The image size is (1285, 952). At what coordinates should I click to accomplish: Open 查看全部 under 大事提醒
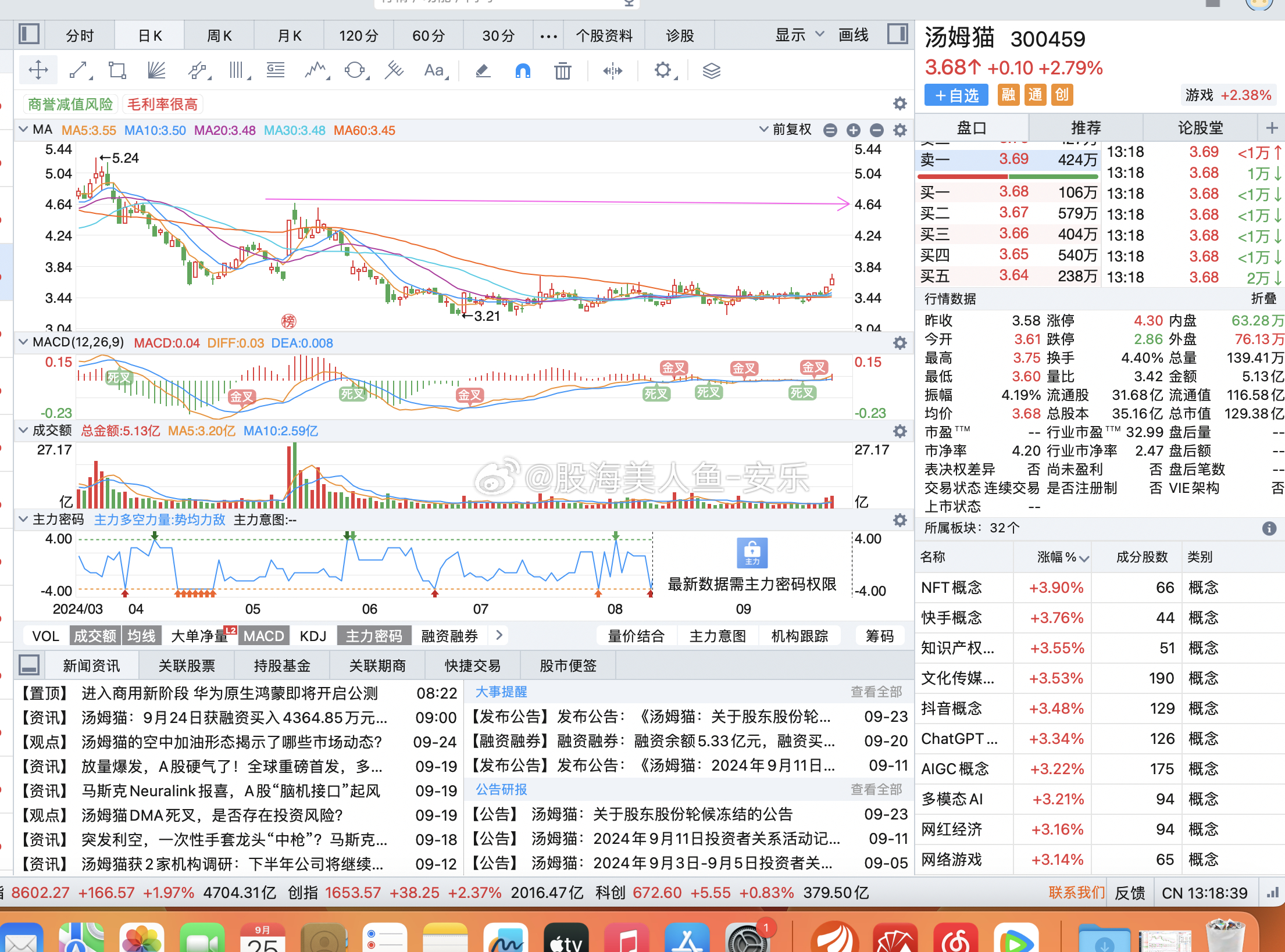coord(876,692)
